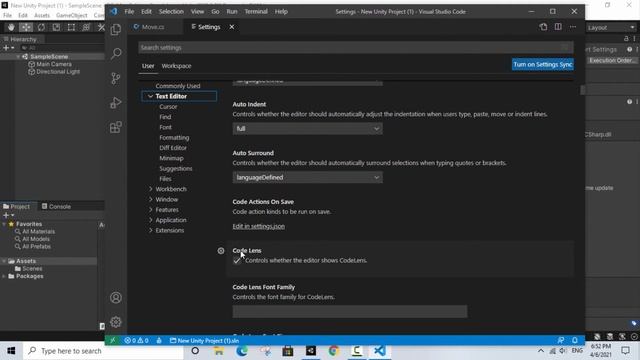Open Windows Start menu
640x360 pixels.
click(x=11, y=351)
